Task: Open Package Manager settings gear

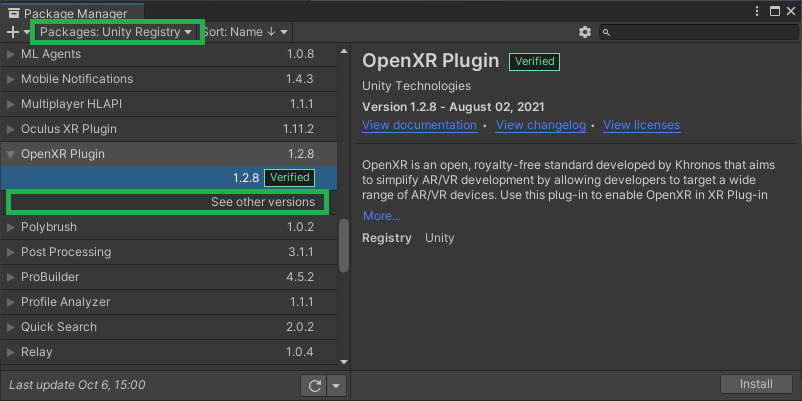Action: [585, 32]
